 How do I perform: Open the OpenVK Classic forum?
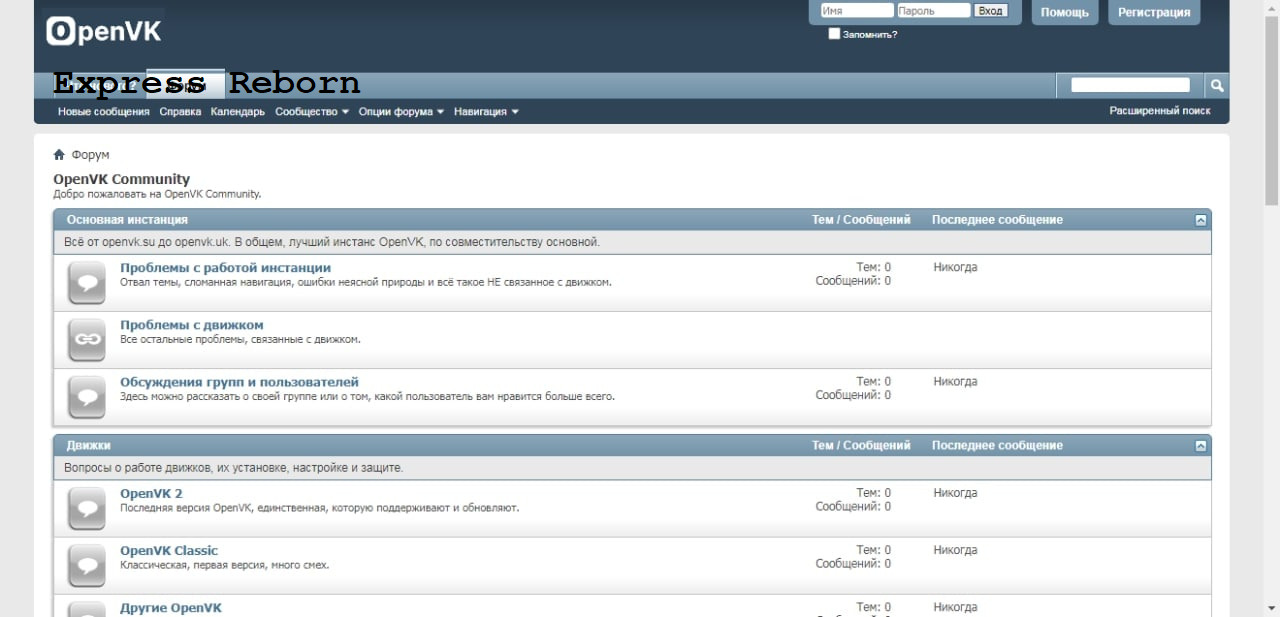click(x=169, y=550)
